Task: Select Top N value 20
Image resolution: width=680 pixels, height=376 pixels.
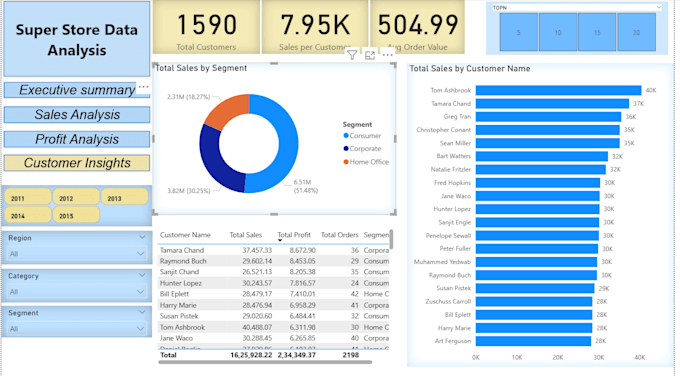Action: click(x=636, y=32)
